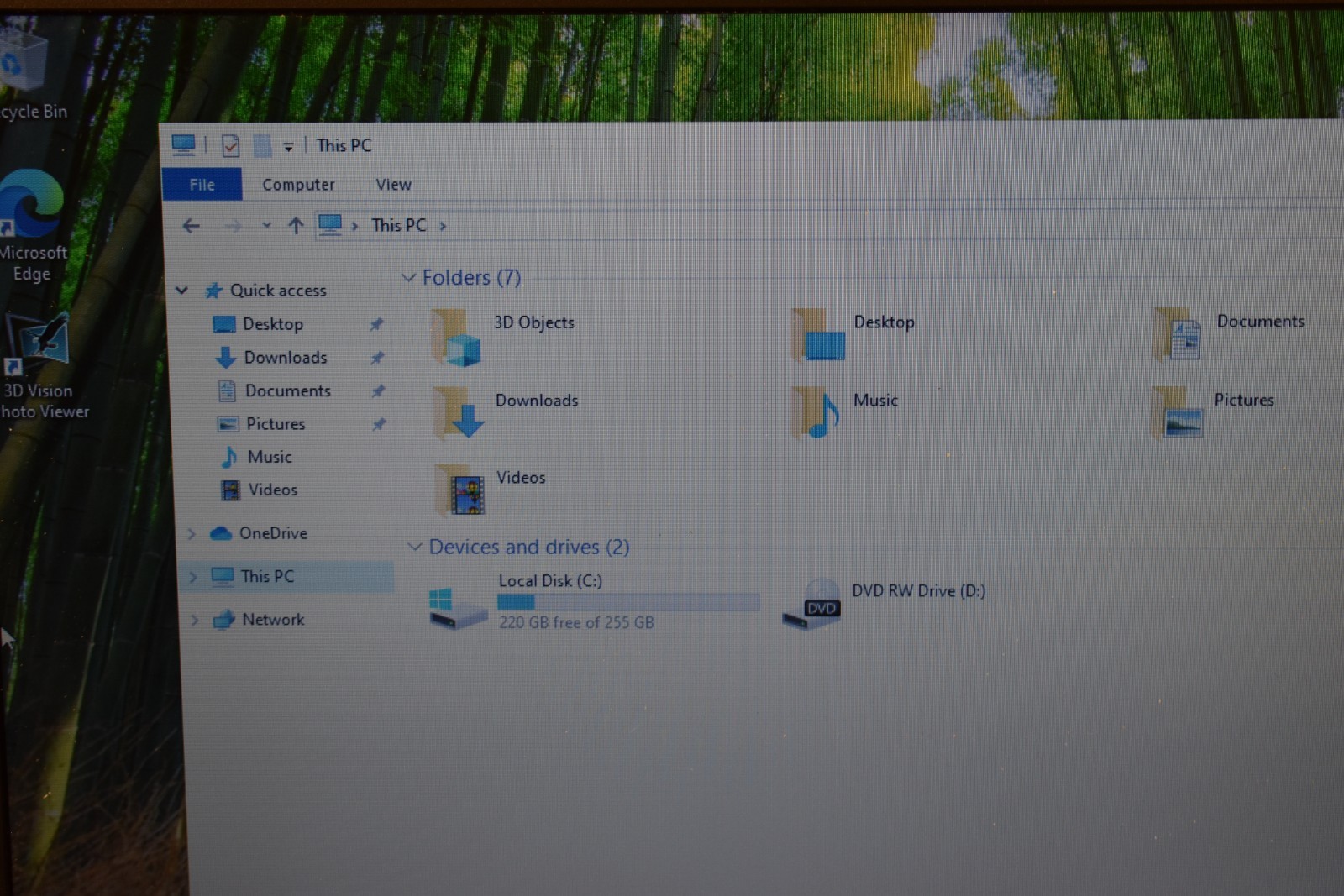Viewport: 1344px width, 896px height.
Task: Click the Properties quick access toolbar icon
Action: click(230, 146)
